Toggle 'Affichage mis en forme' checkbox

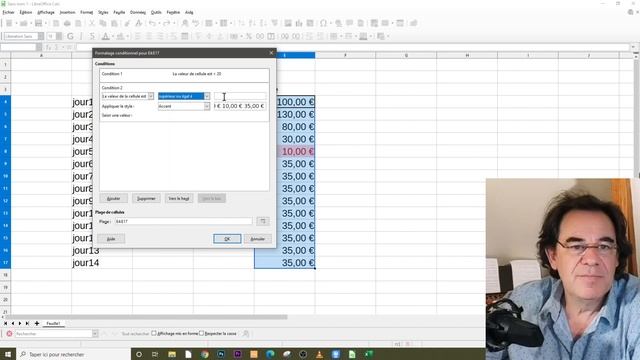[154, 333]
